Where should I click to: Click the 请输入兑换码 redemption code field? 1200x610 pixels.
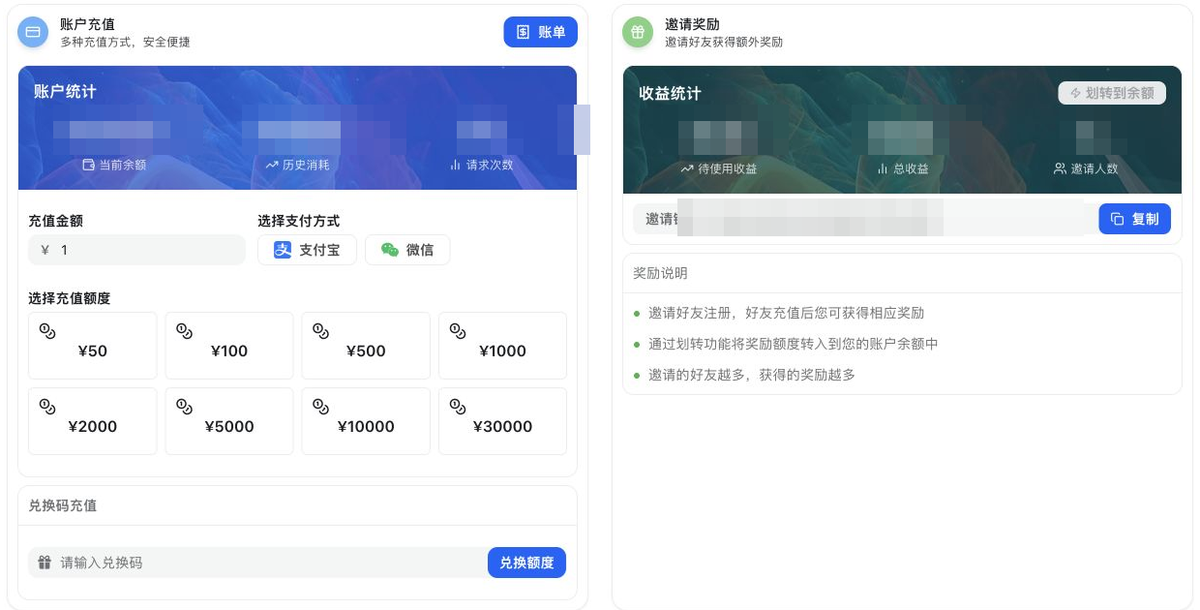pyautogui.click(x=258, y=562)
